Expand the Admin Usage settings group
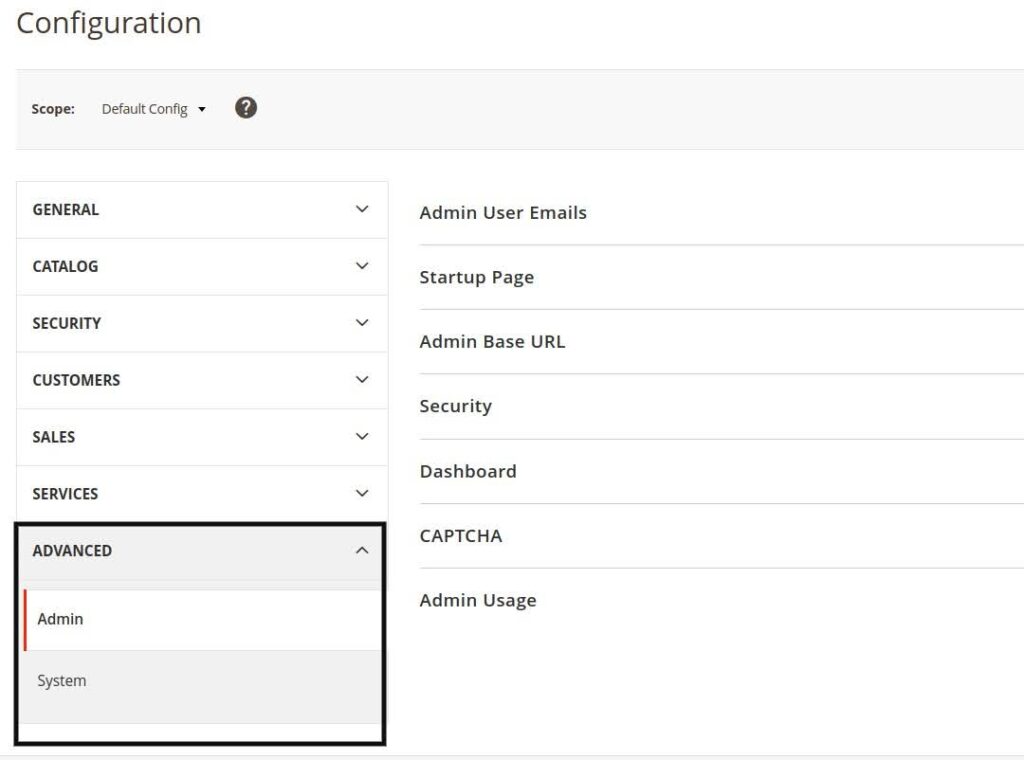This screenshot has width=1024, height=760. pos(477,600)
